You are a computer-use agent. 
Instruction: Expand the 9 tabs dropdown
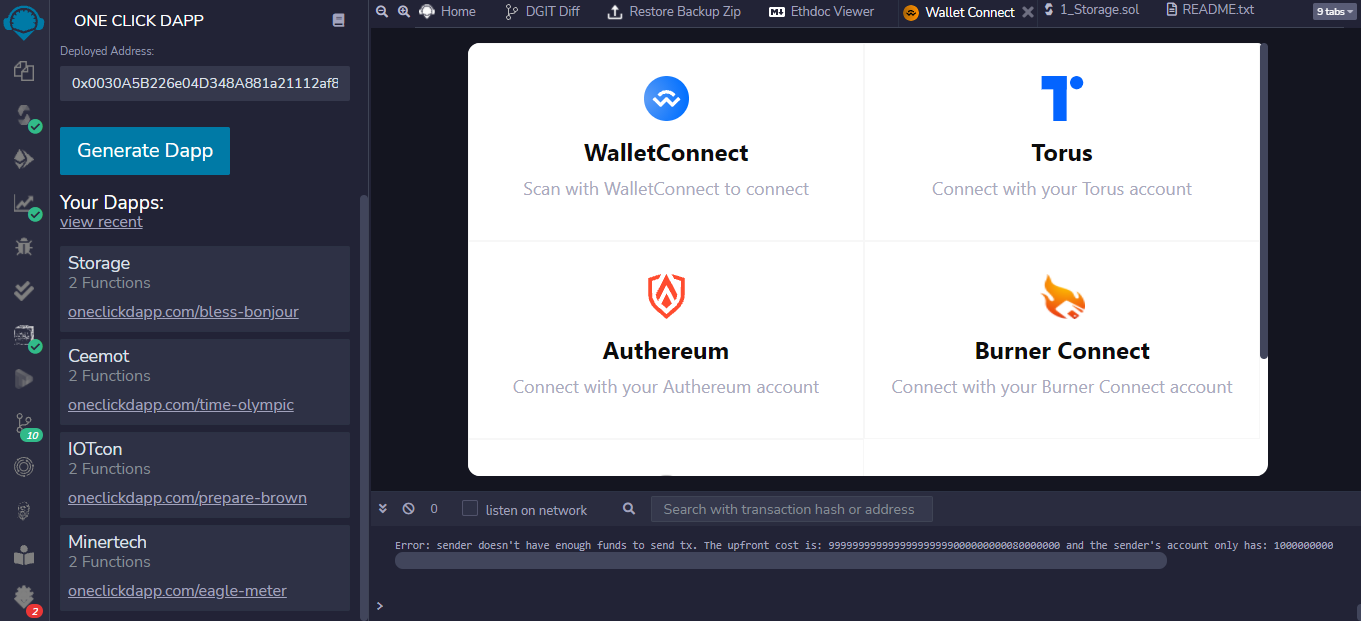[x=1333, y=12]
